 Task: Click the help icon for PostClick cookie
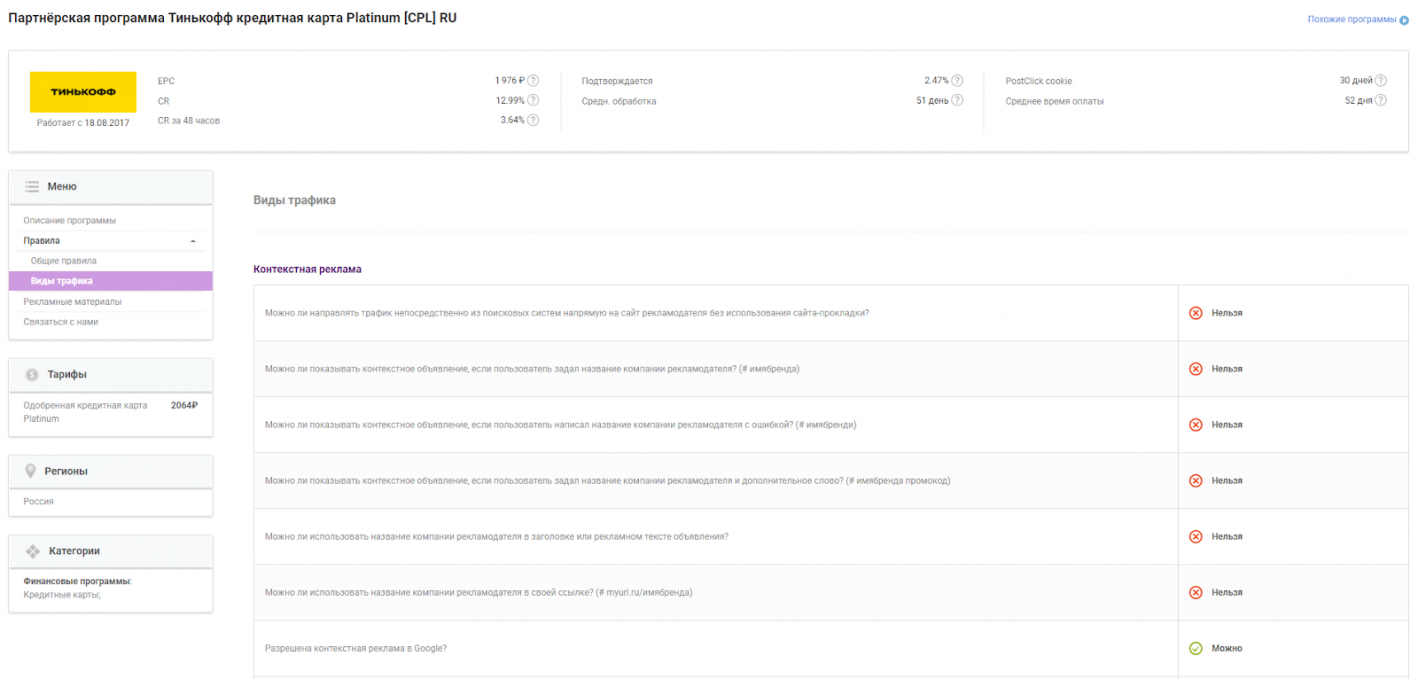[x=1381, y=81]
